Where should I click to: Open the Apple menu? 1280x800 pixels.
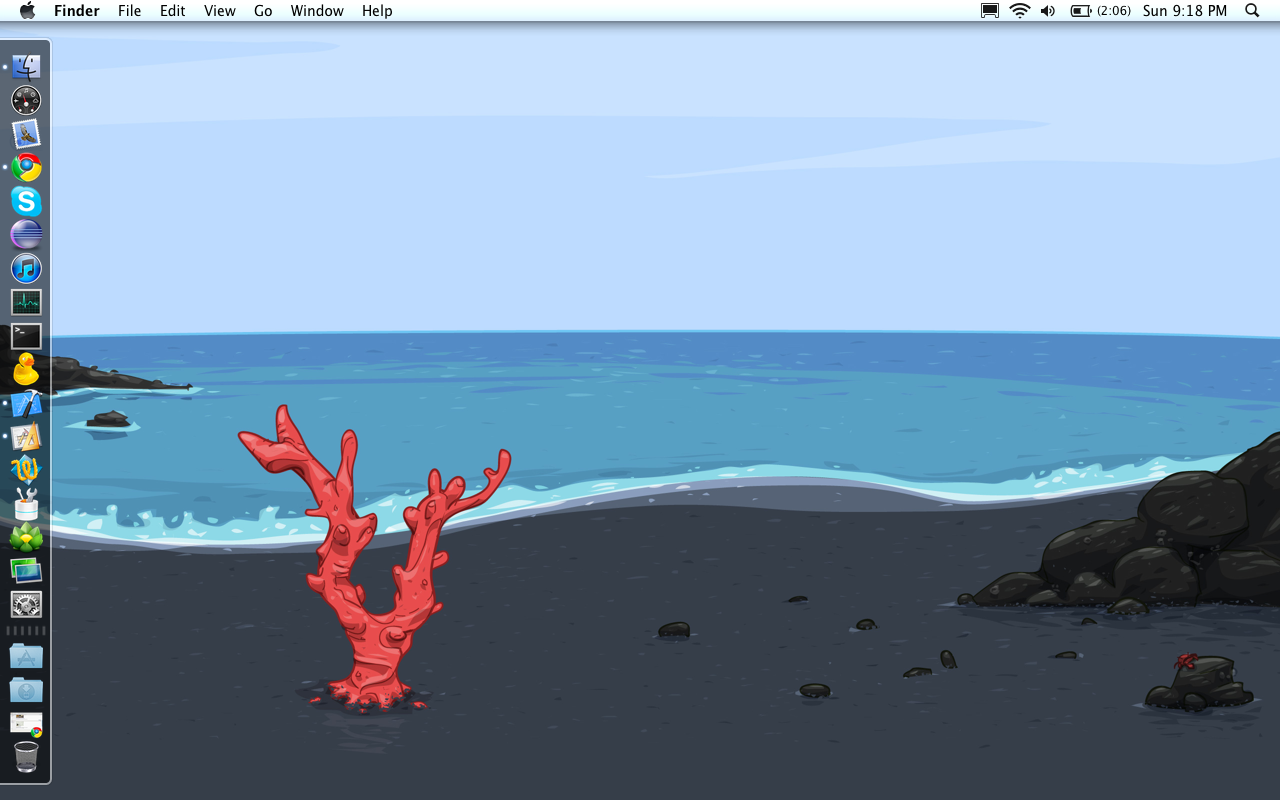coord(28,11)
